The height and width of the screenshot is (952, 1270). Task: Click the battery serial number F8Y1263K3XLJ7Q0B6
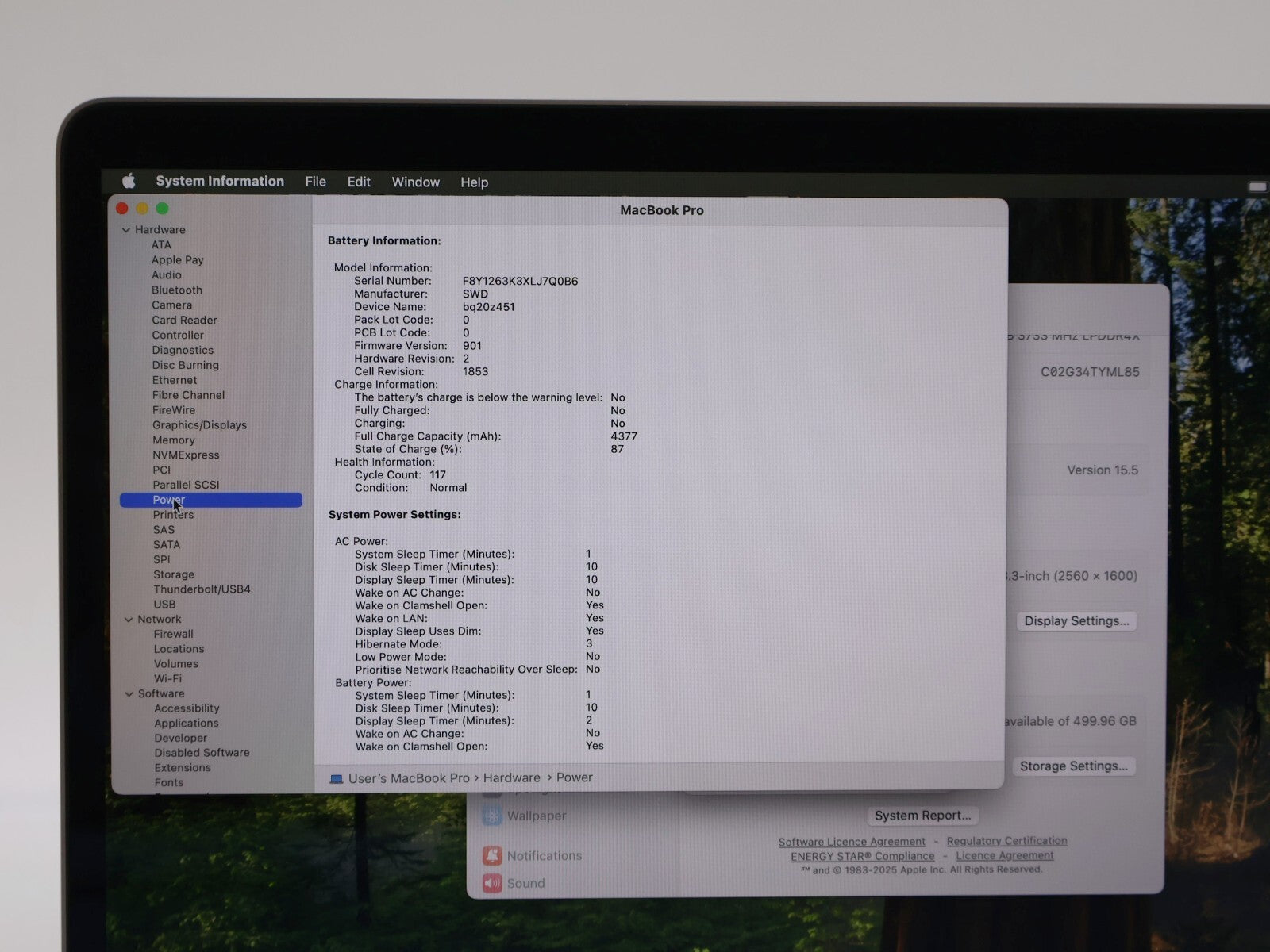[x=520, y=281]
